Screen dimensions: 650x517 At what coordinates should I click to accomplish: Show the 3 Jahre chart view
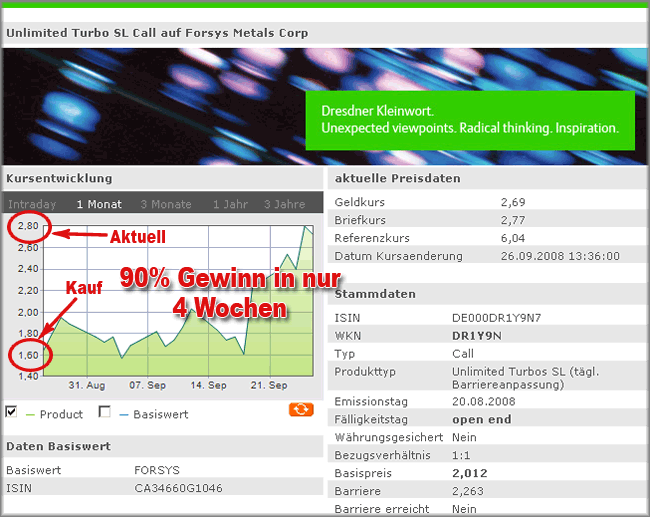click(284, 204)
